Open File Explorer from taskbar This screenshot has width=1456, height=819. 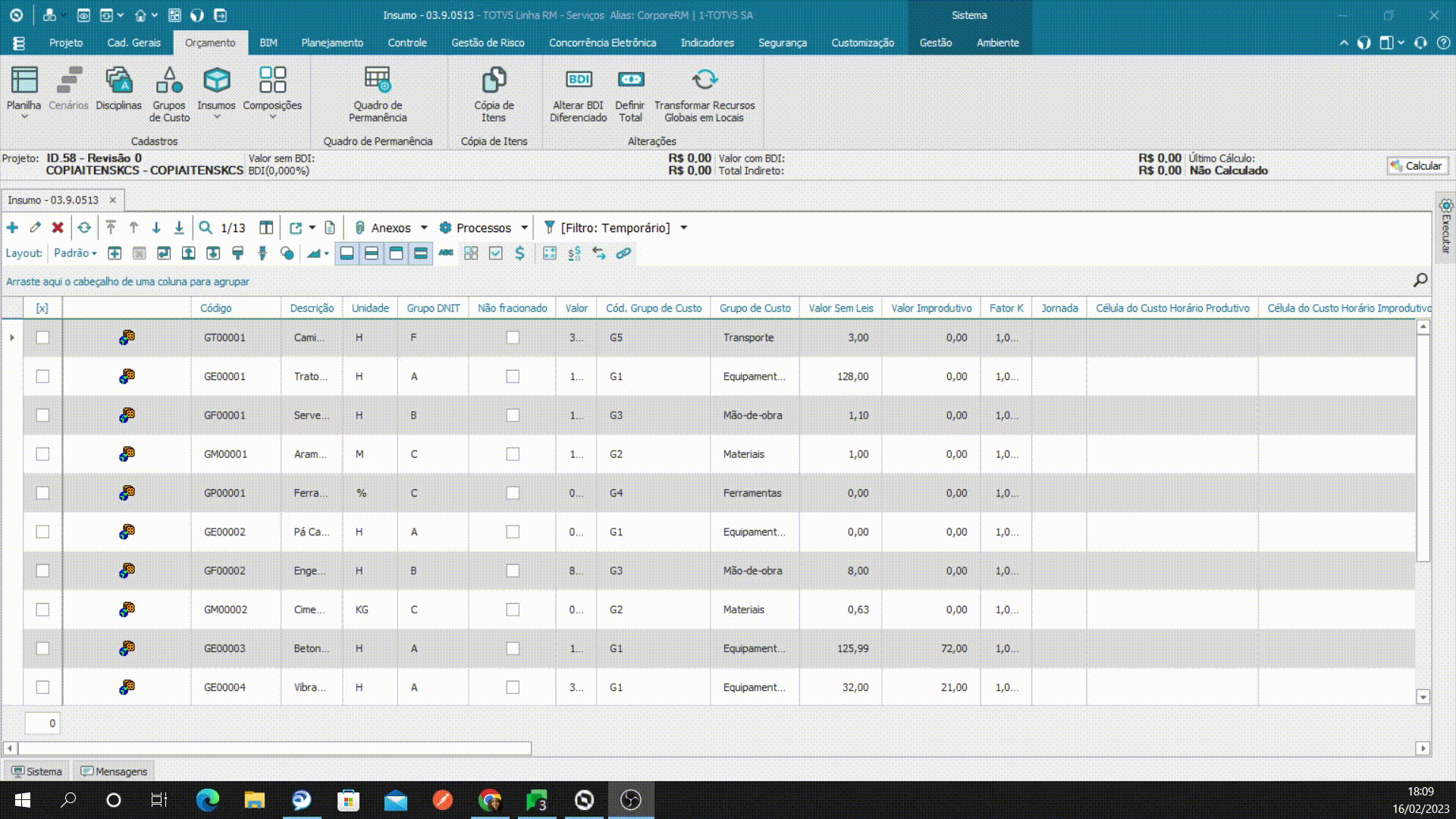[x=254, y=800]
